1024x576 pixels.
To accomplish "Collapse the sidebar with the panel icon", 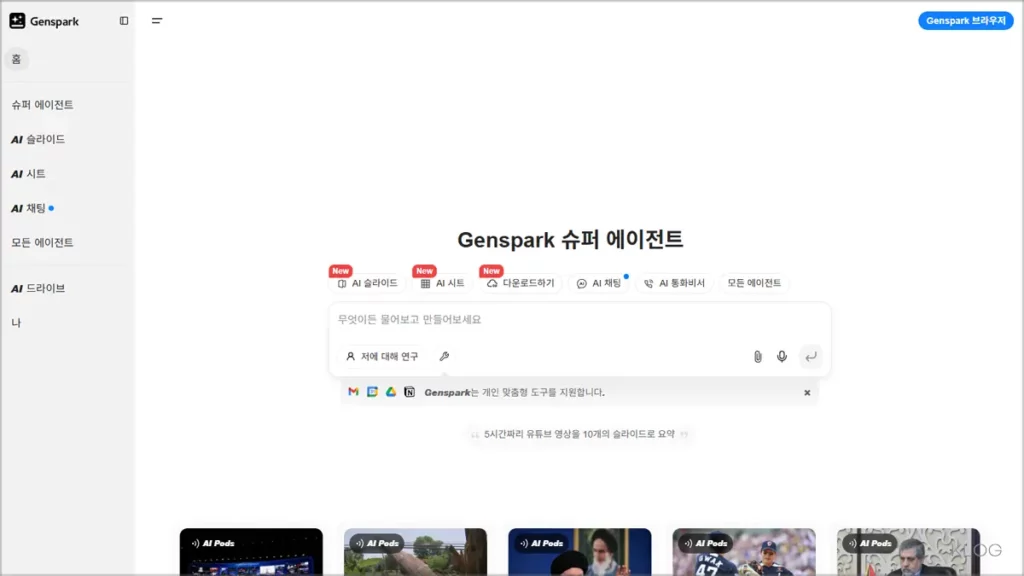I will (124, 21).
